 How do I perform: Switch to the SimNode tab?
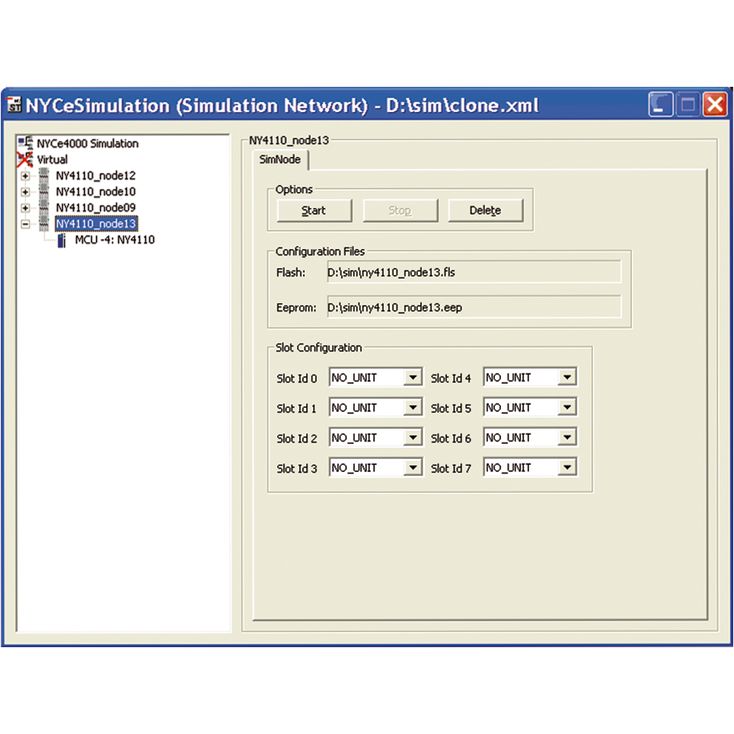[x=280, y=160]
